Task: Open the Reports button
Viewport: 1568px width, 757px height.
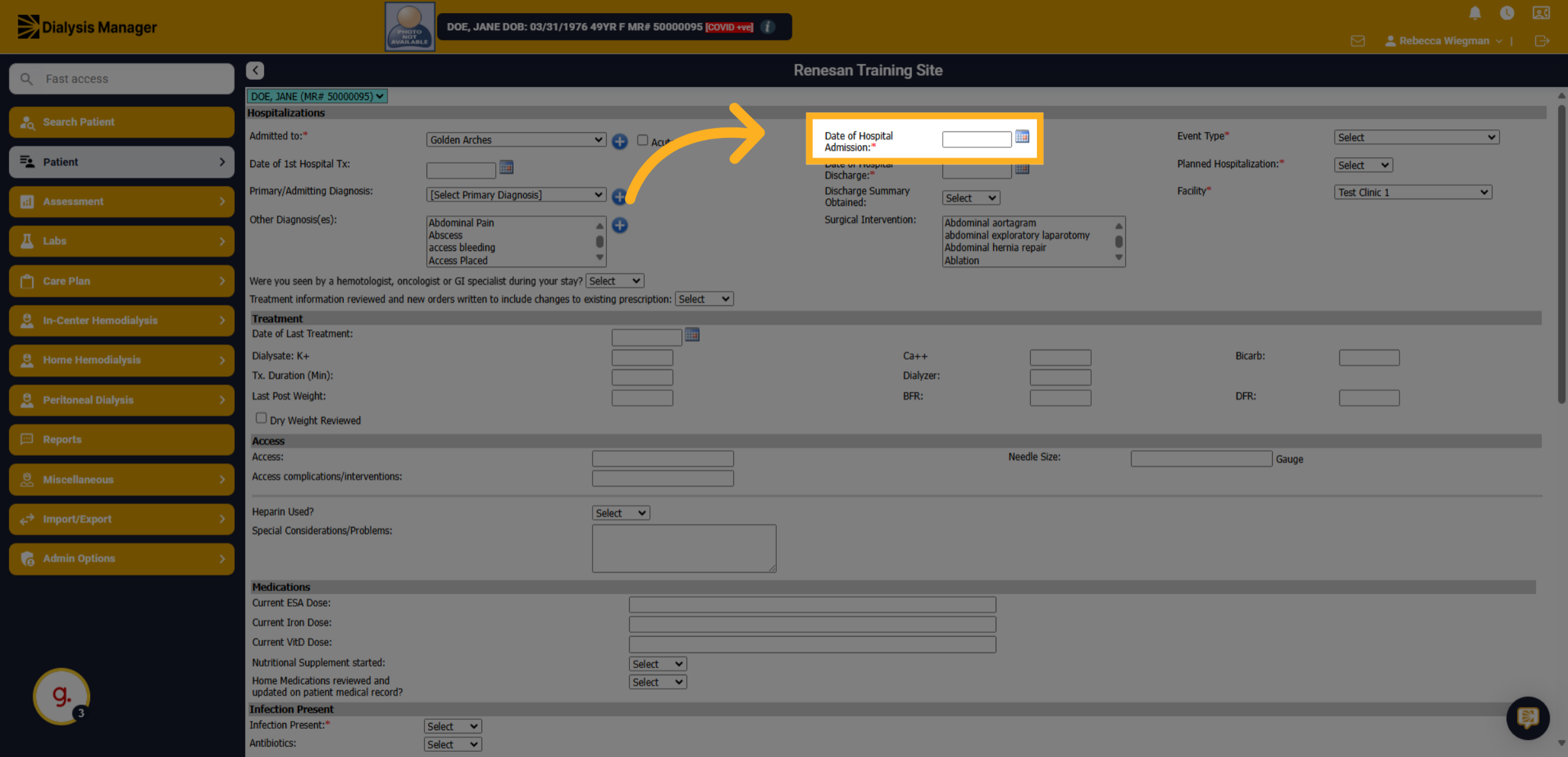Action: [122, 440]
